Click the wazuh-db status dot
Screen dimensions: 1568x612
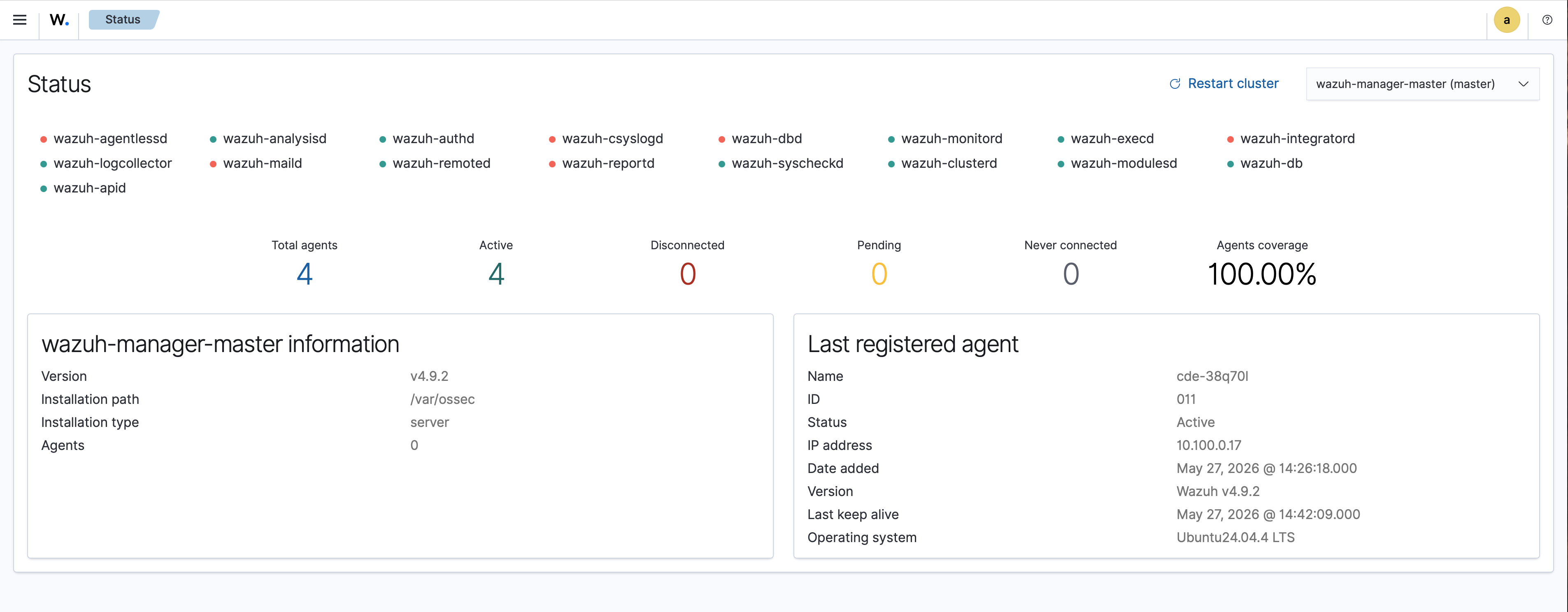click(x=1230, y=164)
